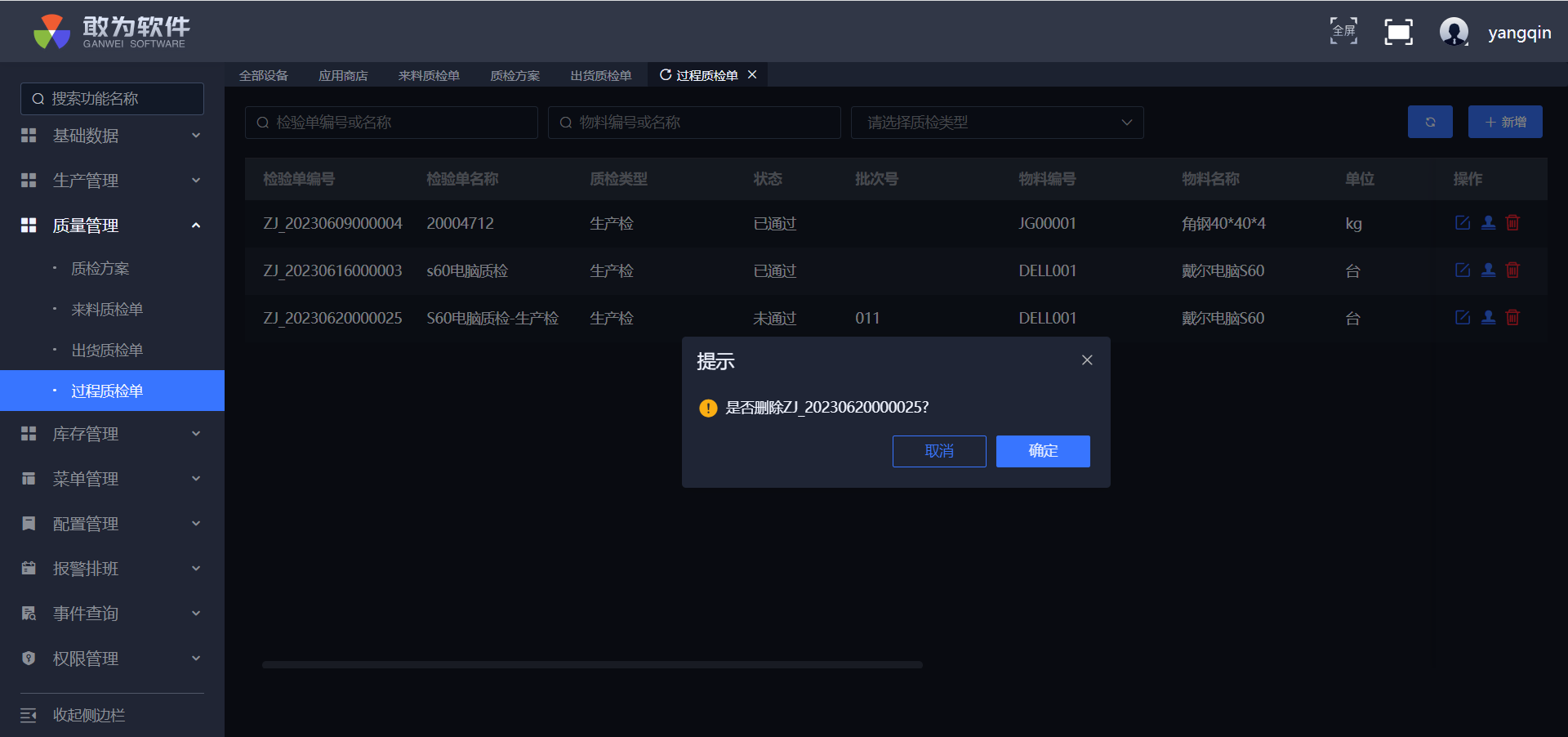Select 质检方案 in the sidebar

tap(100, 269)
